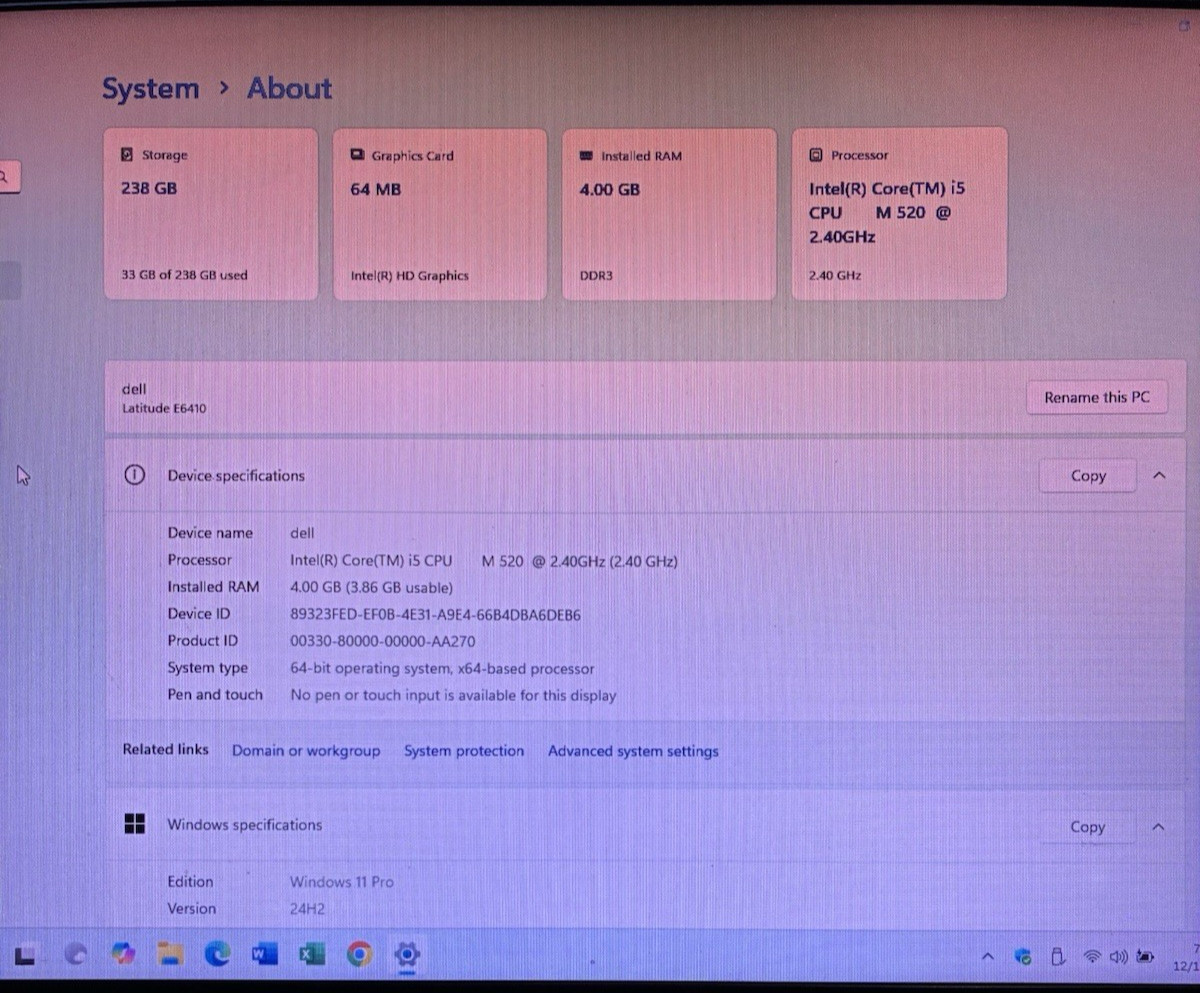The width and height of the screenshot is (1200, 993).
Task: Click the Device specifications info icon
Action: [x=134, y=475]
